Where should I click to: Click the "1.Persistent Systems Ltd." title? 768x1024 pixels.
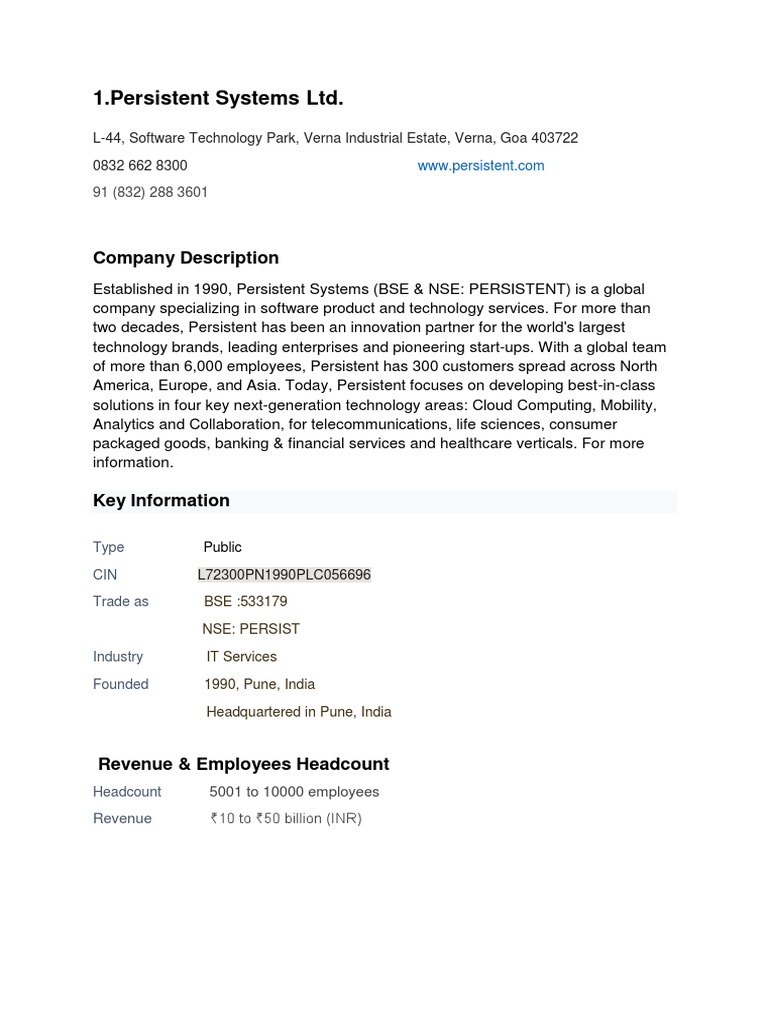tap(218, 98)
